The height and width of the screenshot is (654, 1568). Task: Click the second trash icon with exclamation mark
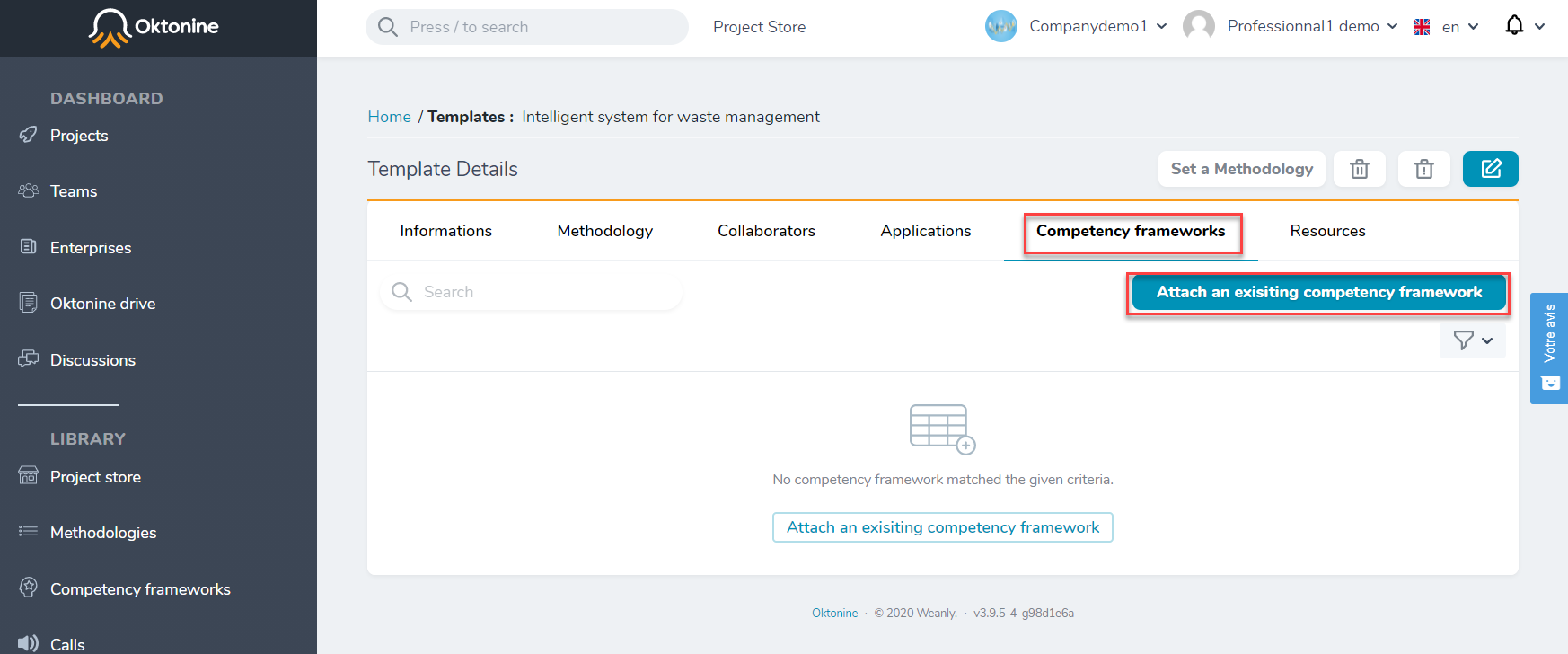tap(1424, 169)
